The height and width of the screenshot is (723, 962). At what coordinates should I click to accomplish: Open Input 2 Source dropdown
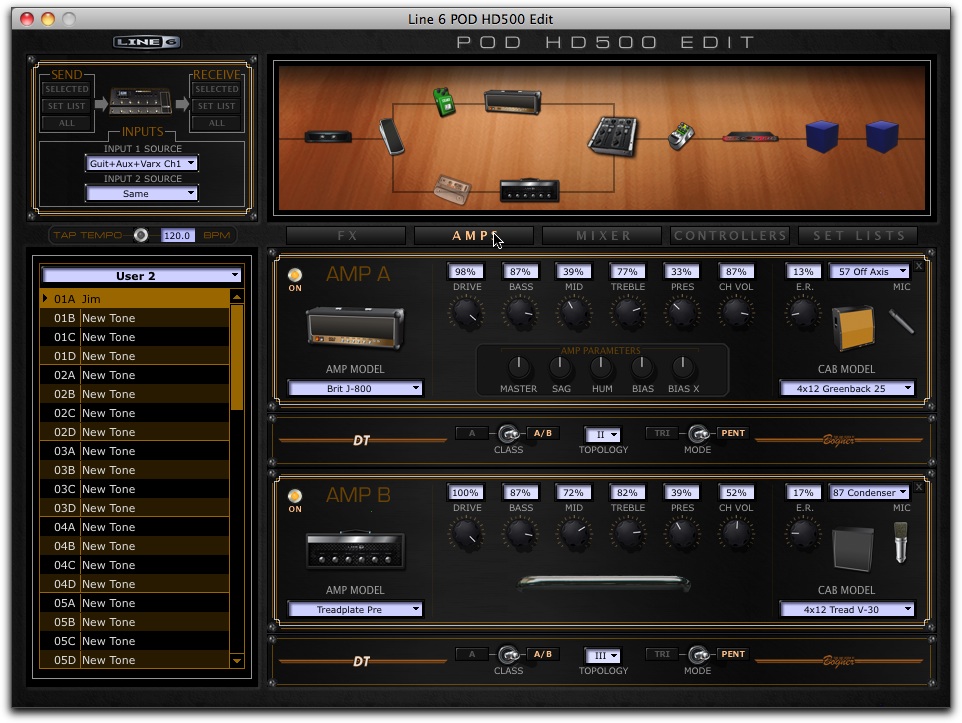coord(142,193)
